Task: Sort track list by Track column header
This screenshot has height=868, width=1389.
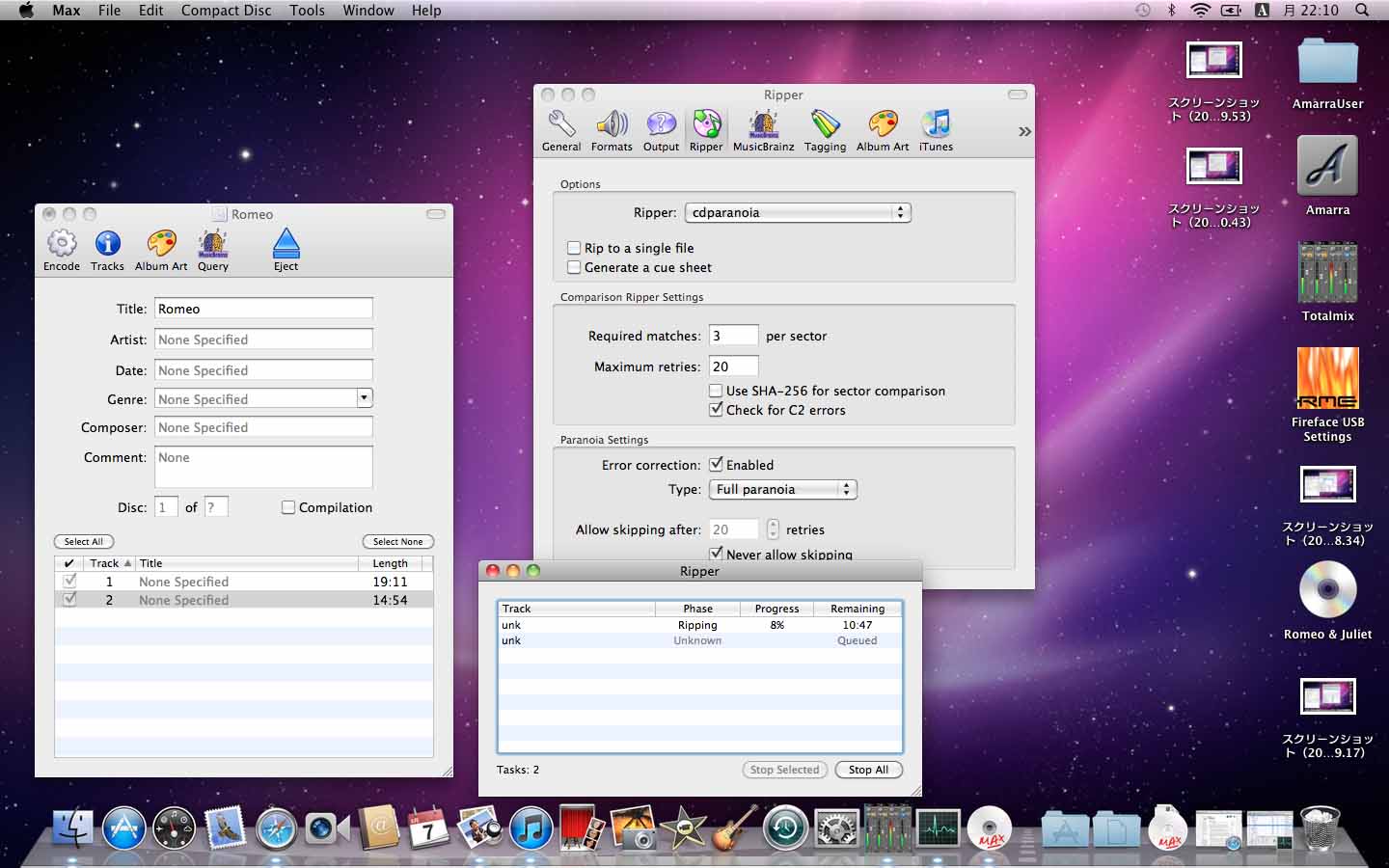Action: [x=108, y=563]
